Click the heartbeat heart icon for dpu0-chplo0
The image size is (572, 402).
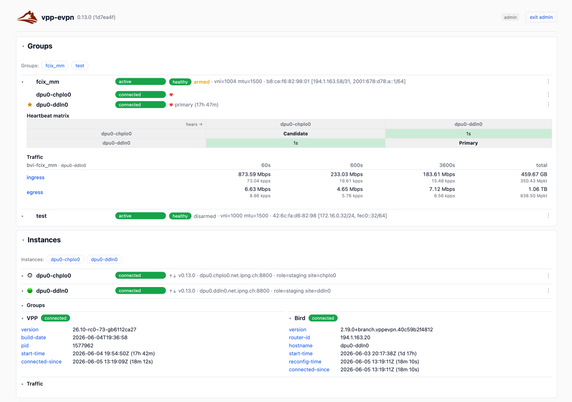pyautogui.click(x=171, y=95)
